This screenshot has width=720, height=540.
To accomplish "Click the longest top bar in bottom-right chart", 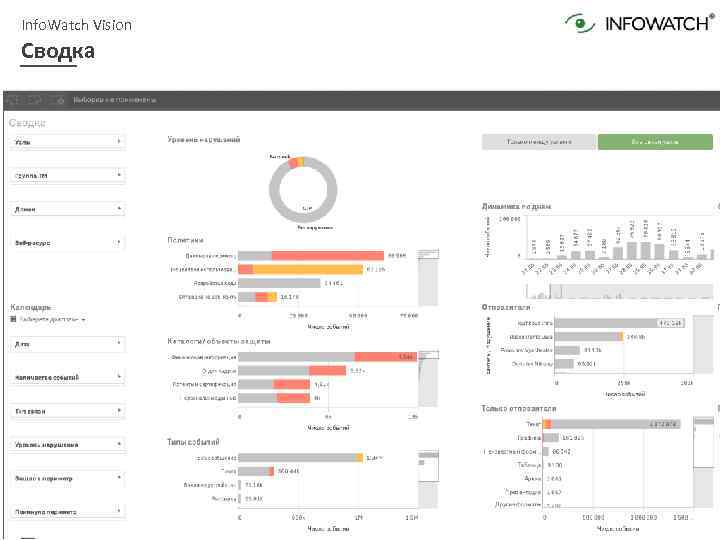I will tap(612, 424).
